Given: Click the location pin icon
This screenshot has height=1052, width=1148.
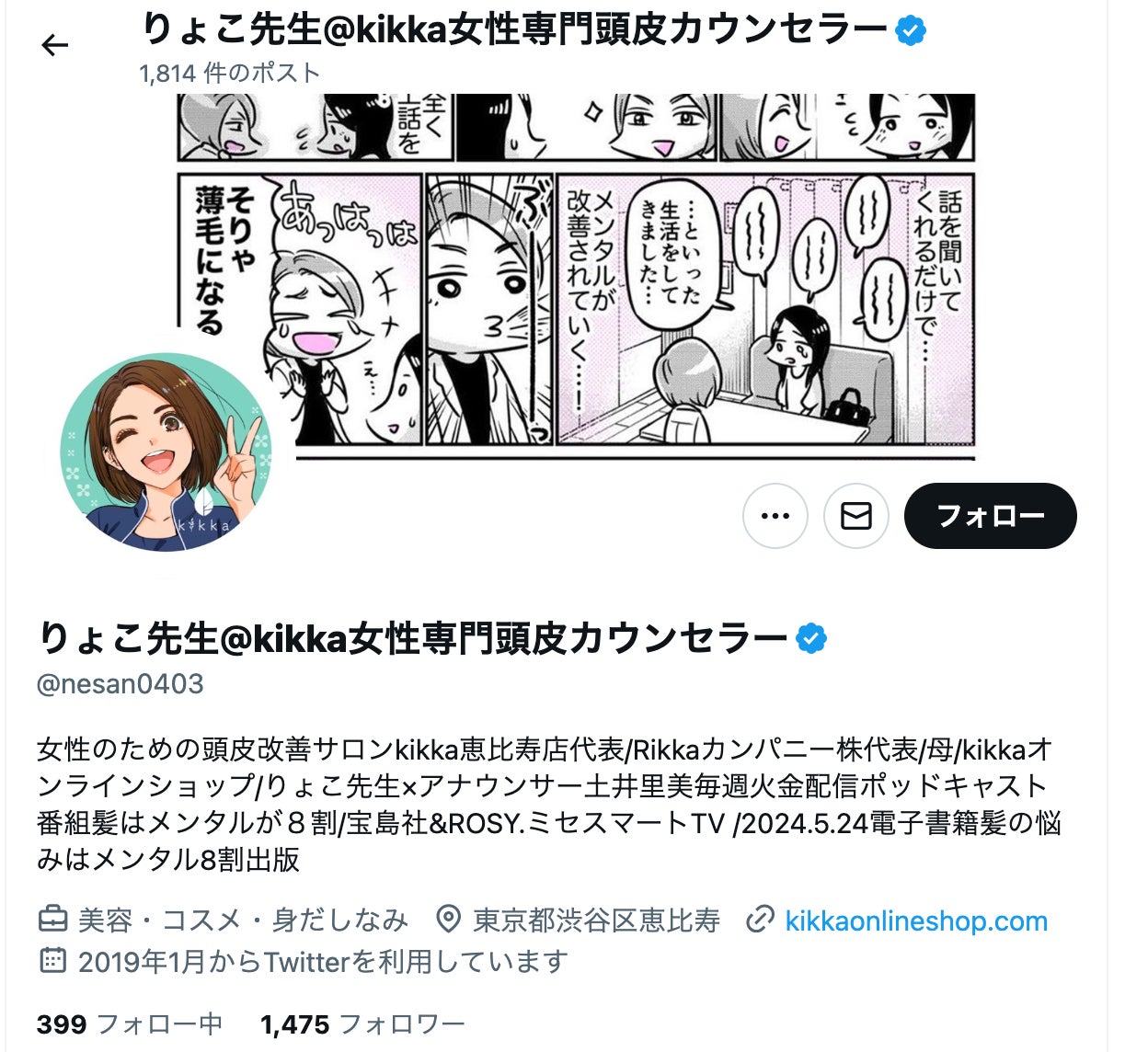Looking at the screenshot, I should tap(448, 919).
